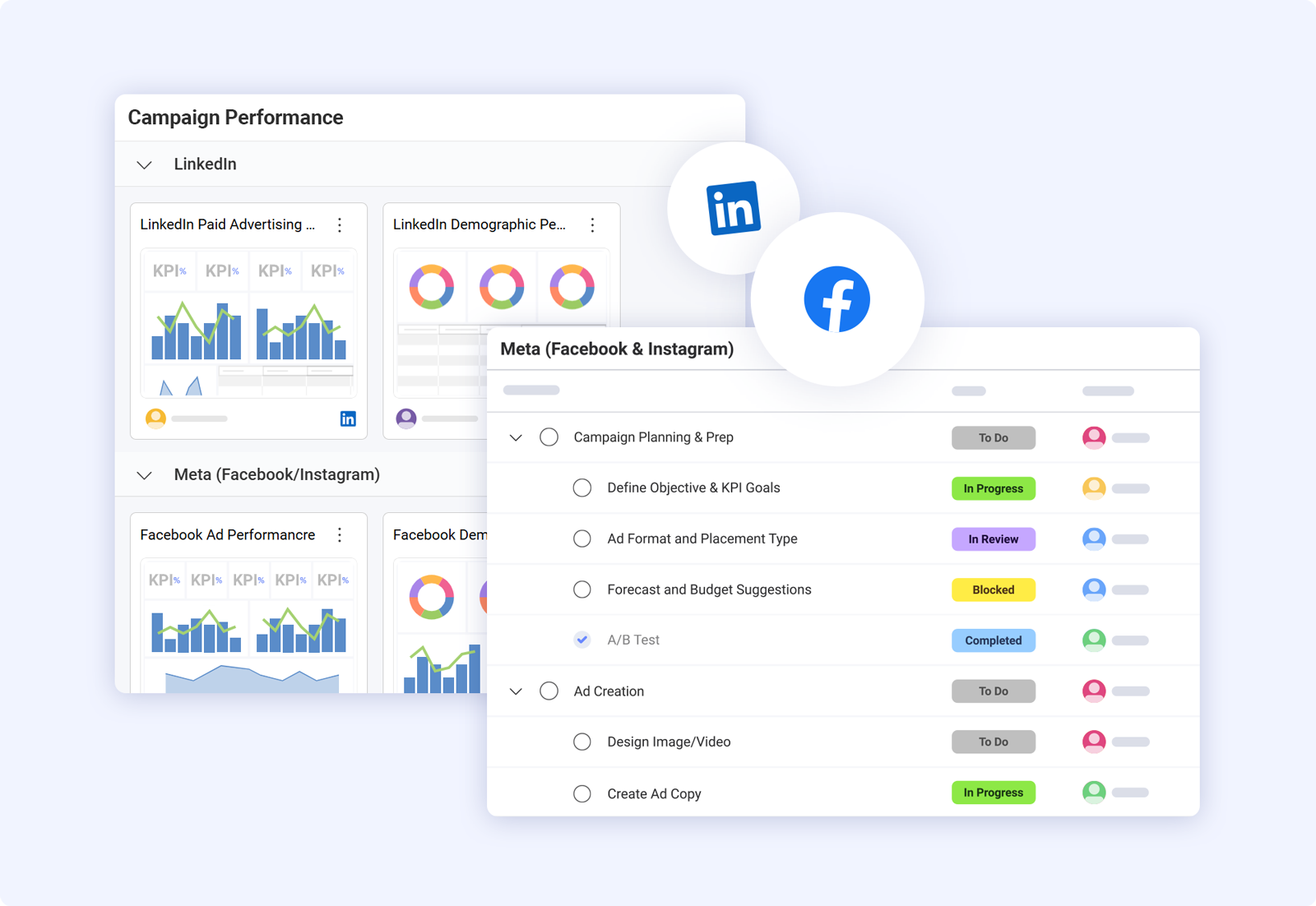Mark the Ad Creation task complete
This screenshot has width=1316, height=906.
[549, 691]
